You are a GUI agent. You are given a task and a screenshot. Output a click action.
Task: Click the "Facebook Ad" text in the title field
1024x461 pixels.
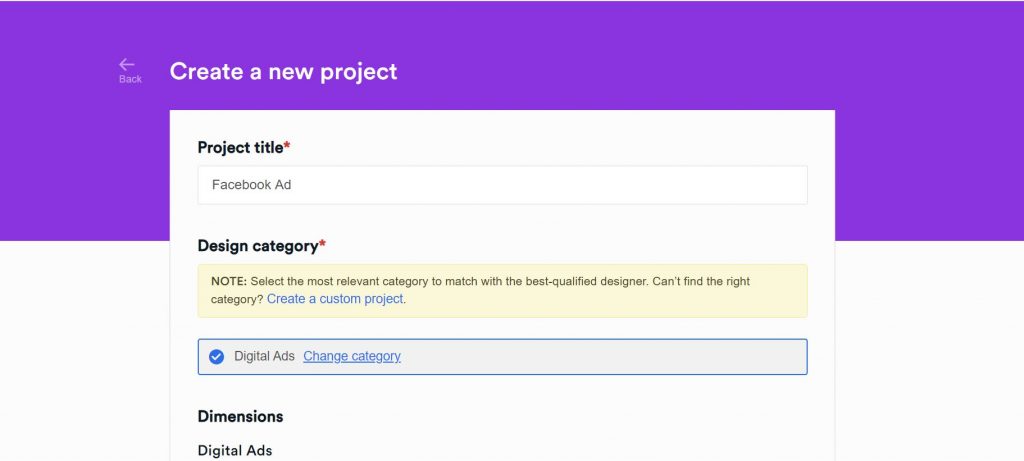point(251,185)
